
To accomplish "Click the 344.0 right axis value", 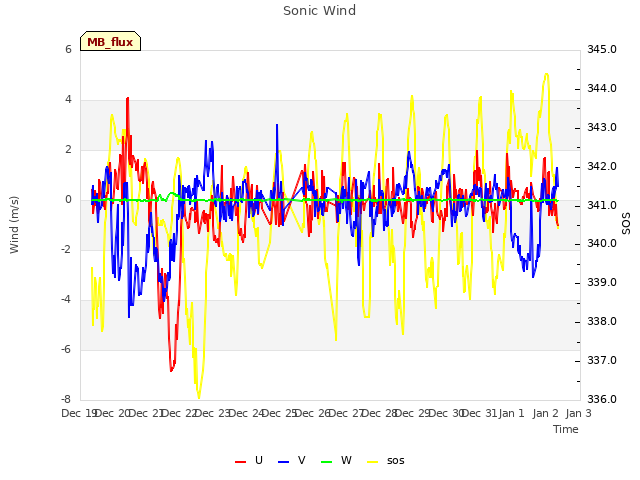I will [602, 88].
